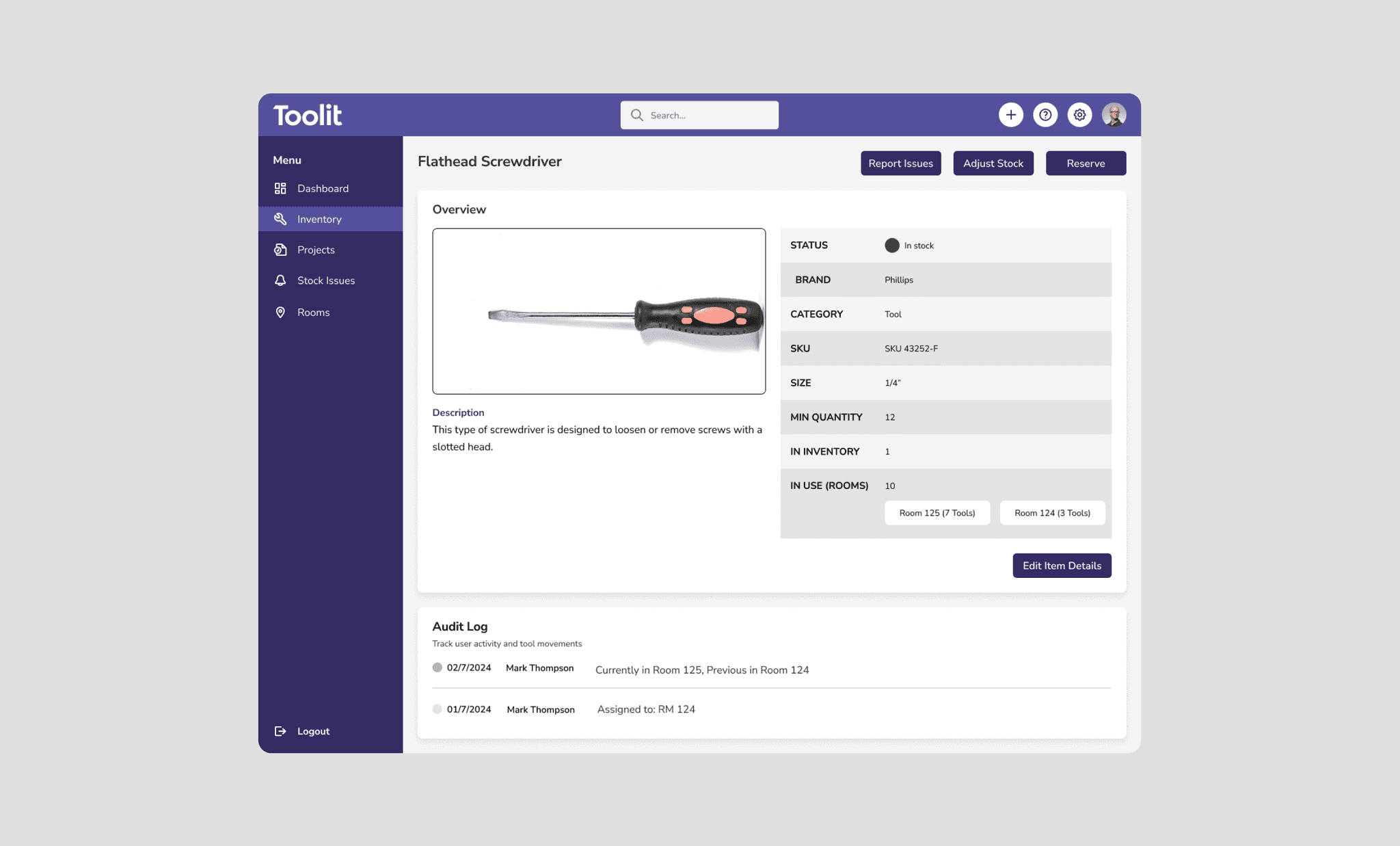The width and height of the screenshot is (1400, 846).
Task: Select Inventory in the sidebar menu
Action: pos(319,219)
